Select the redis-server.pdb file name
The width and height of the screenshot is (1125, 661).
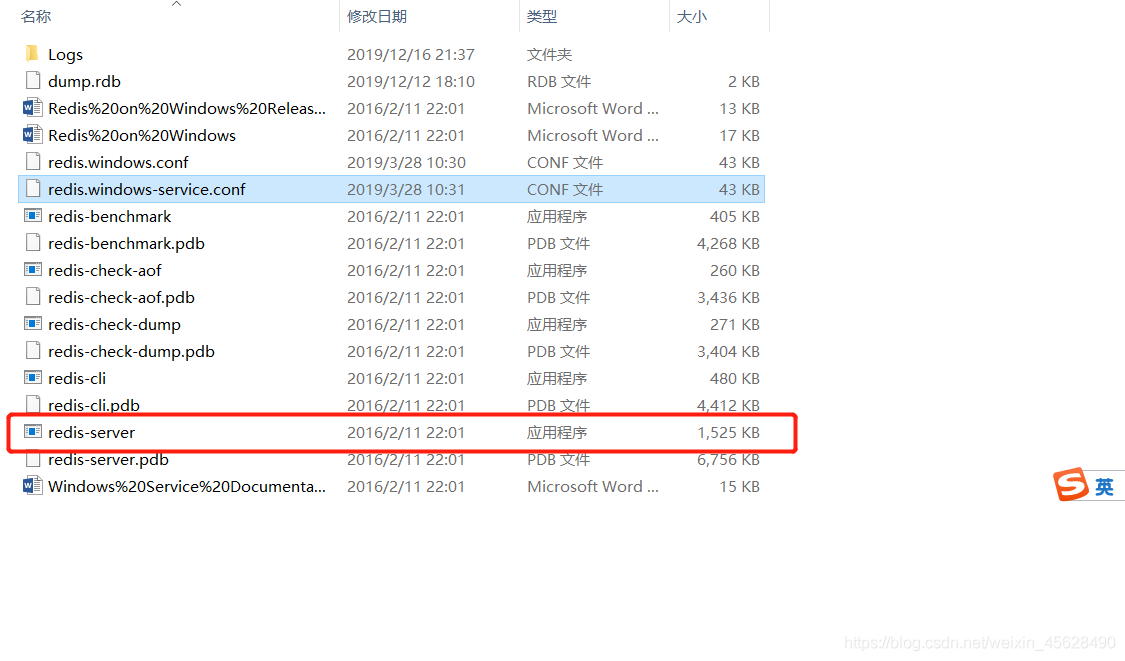pos(108,459)
